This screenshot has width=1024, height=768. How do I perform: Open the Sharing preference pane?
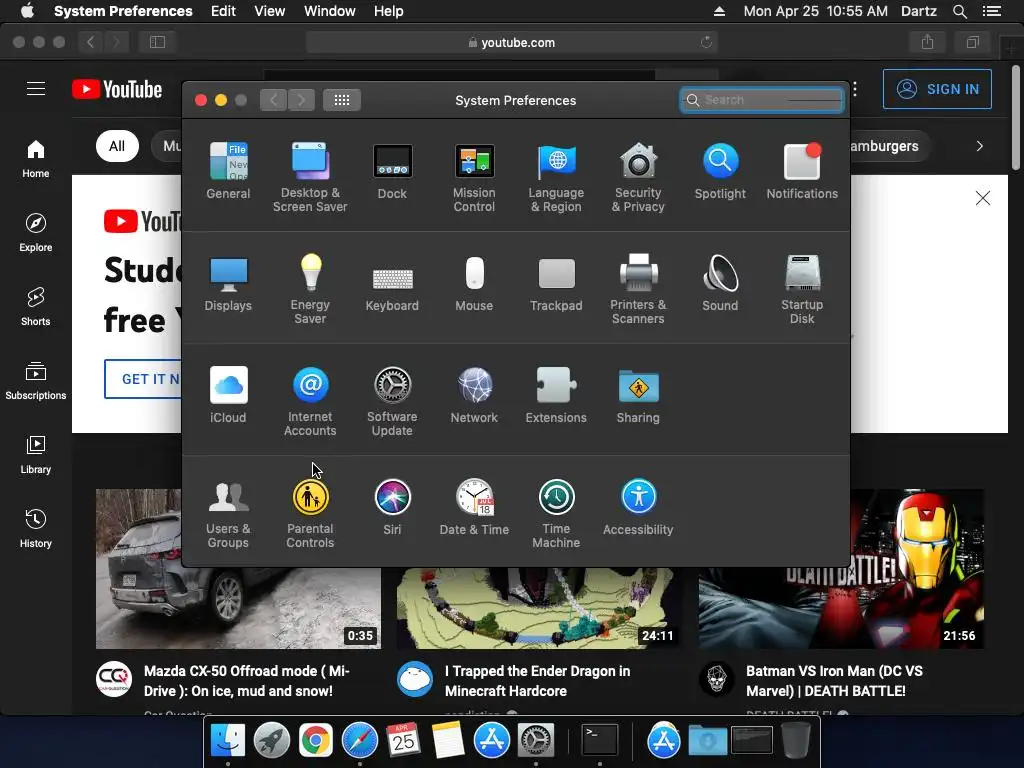pyautogui.click(x=638, y=394)
